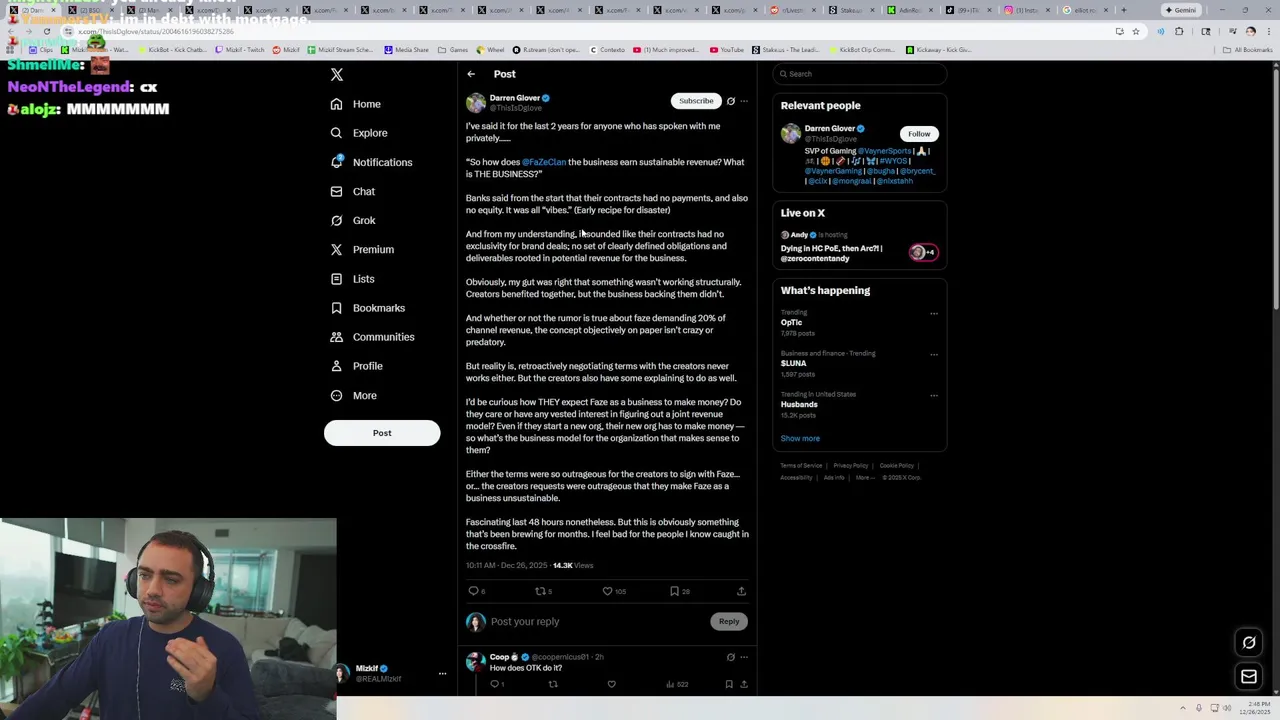Open Premium in the sidebar
The height and width of the screenshot is (720, 1280).
(362, 249)
